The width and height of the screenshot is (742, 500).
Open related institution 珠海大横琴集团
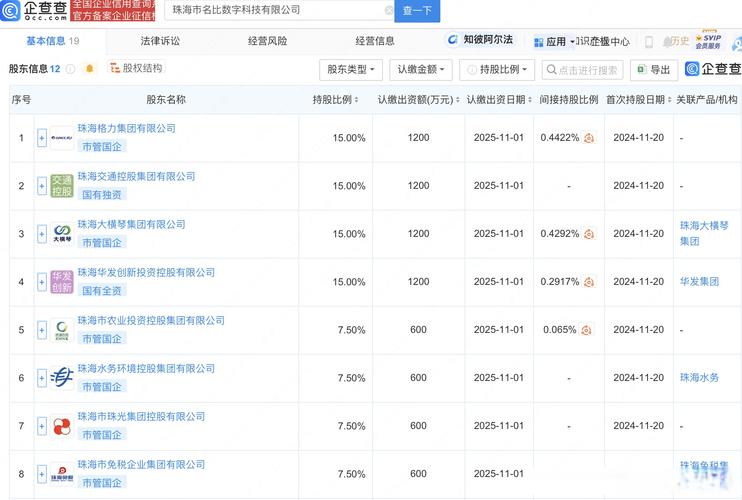704,233
